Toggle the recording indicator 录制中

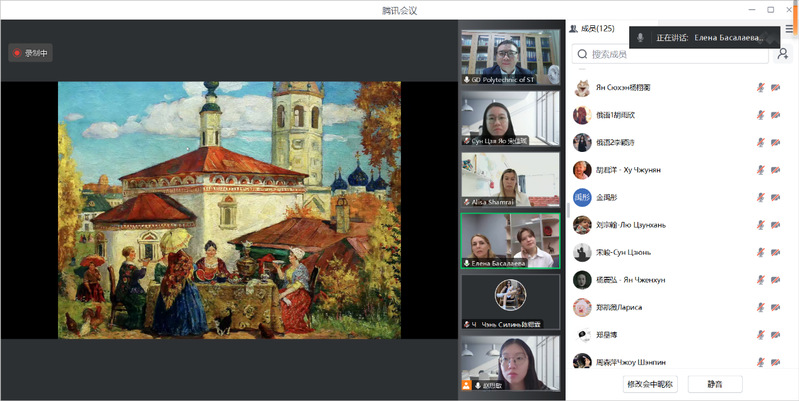point(31,53)
